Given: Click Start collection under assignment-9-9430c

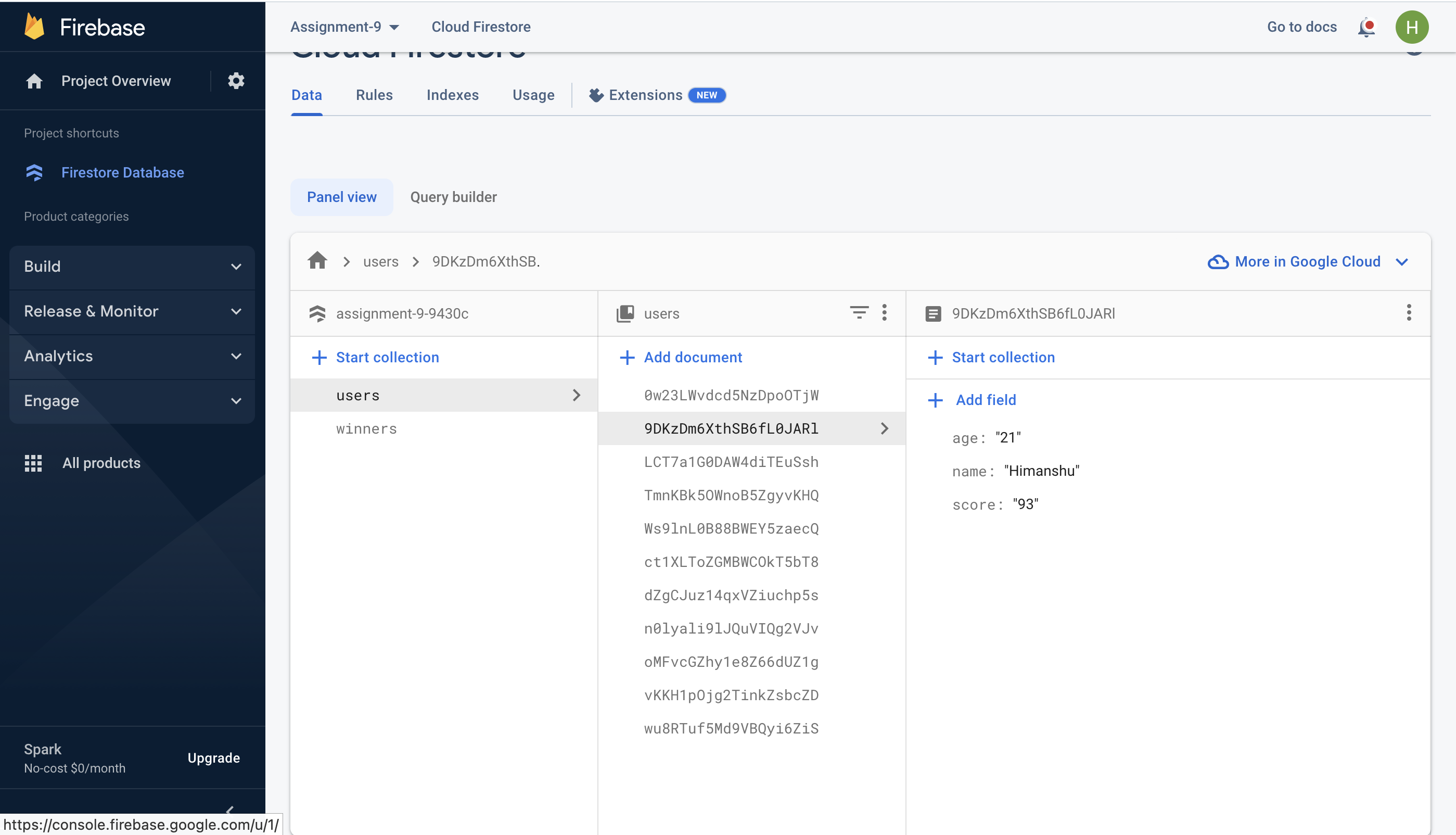Looking at the screenshot, I should pos(376,357).
